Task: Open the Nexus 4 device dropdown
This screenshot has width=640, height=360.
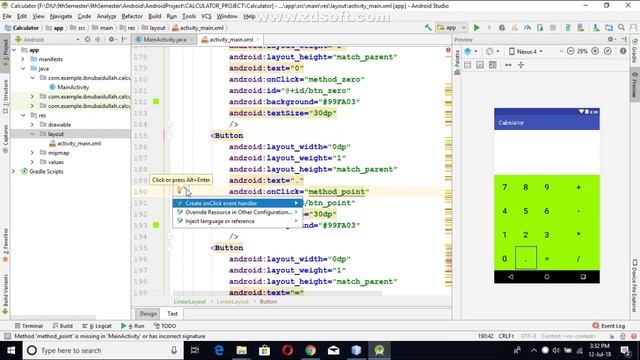Action: tap(526, 51)
